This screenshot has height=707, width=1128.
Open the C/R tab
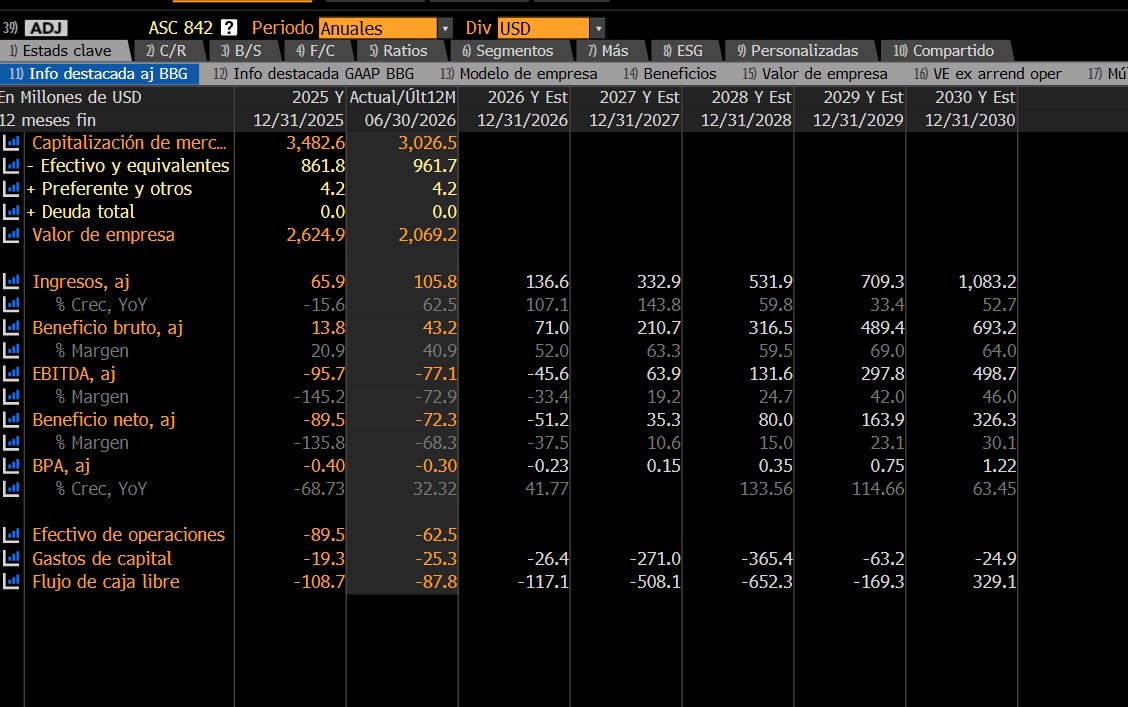[166, 50]
